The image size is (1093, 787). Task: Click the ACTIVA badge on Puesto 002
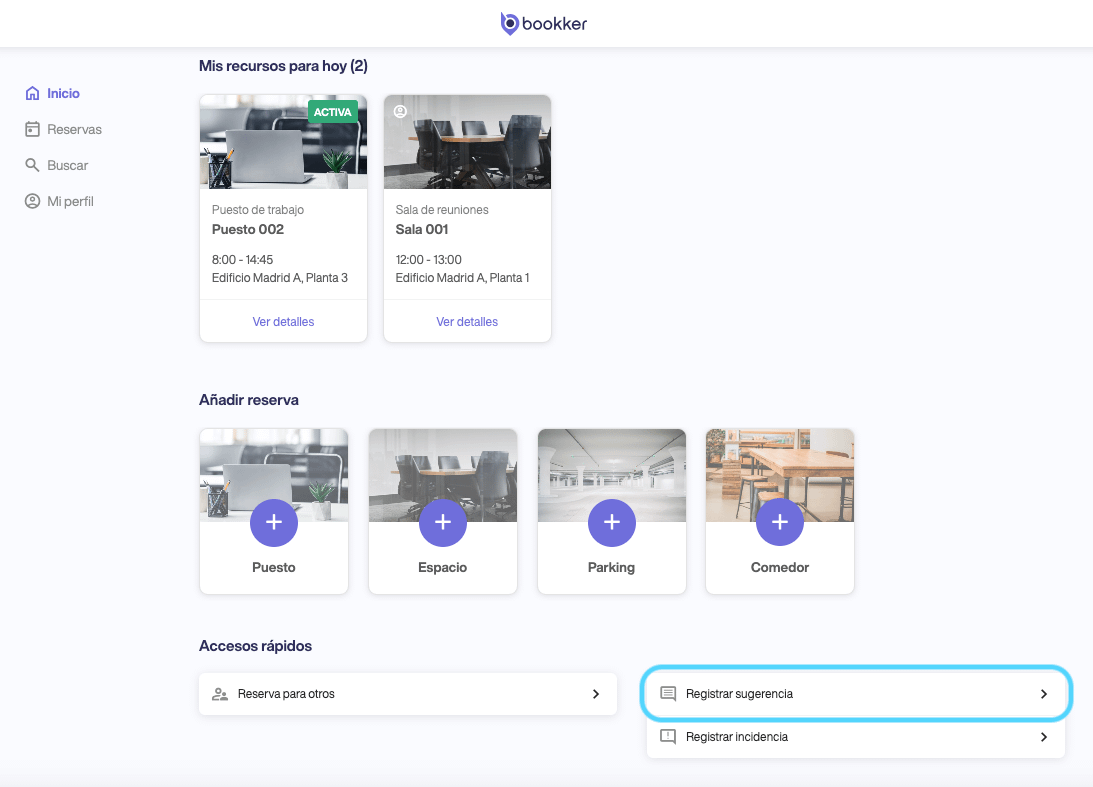click(333, 112)
